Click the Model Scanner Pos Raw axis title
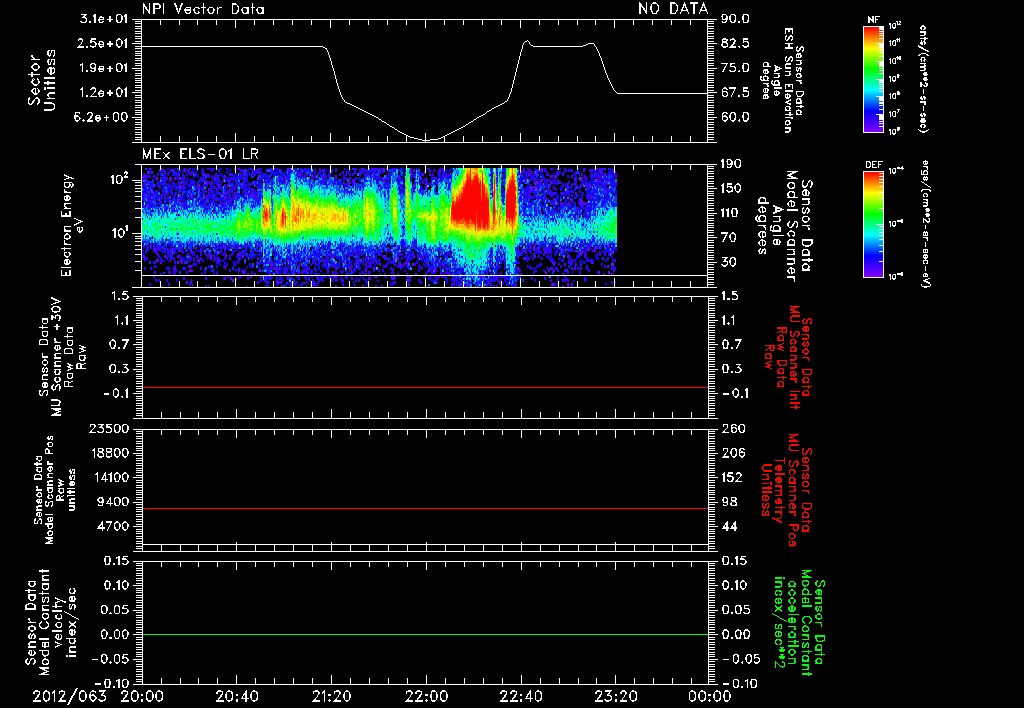This screenshot has width=1024, height=708. pos(55,490)
